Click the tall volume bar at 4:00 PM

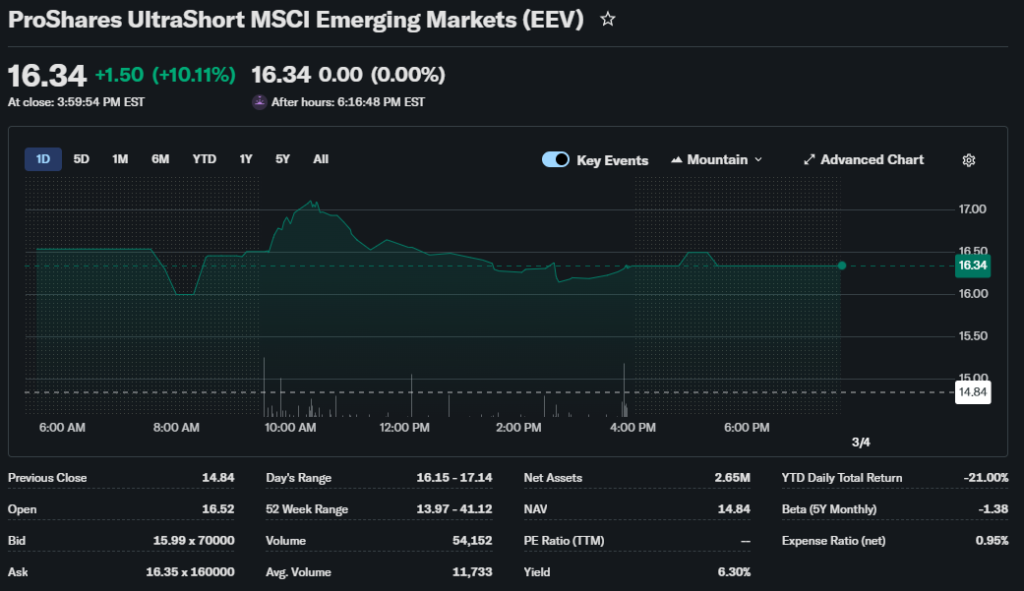624,390
